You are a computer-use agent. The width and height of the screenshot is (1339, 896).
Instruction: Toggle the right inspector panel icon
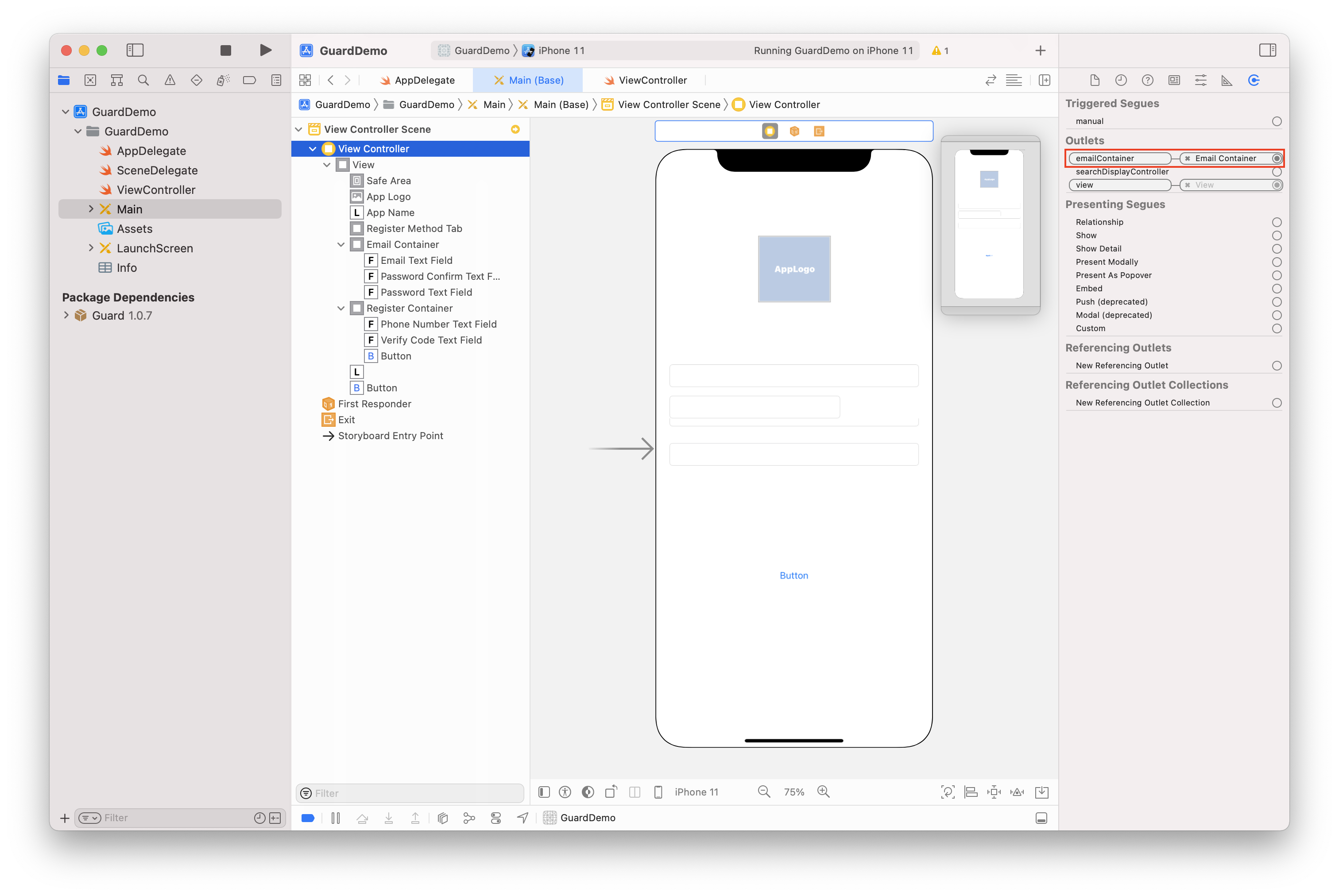coord(1267,50)
